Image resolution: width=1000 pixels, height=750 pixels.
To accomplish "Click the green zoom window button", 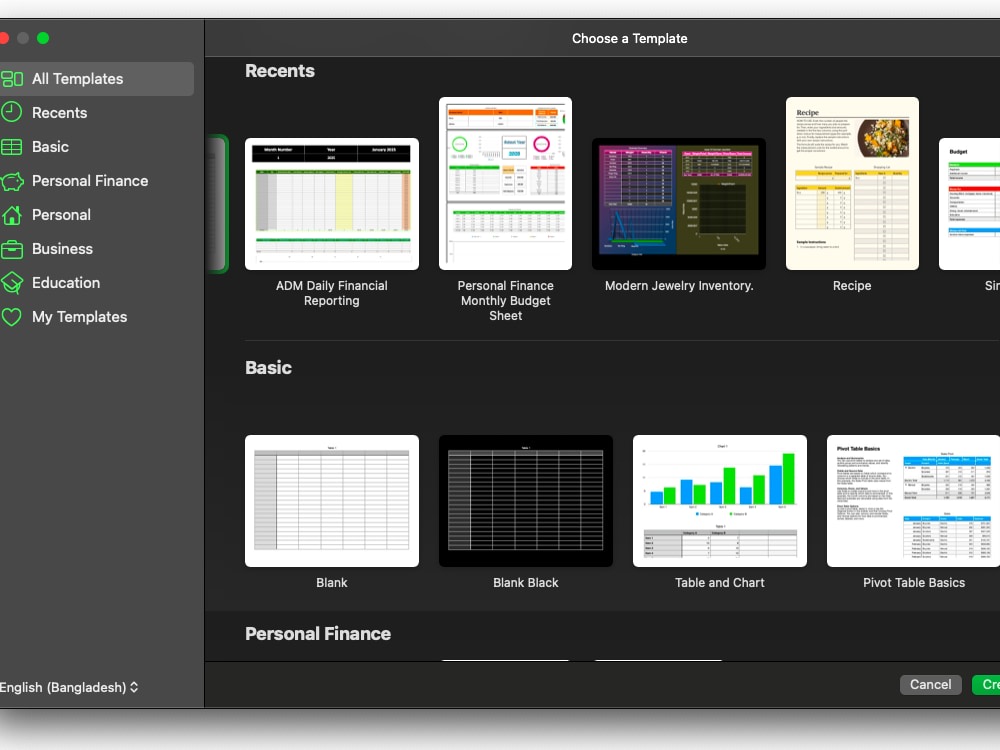I will coord(43,38).
